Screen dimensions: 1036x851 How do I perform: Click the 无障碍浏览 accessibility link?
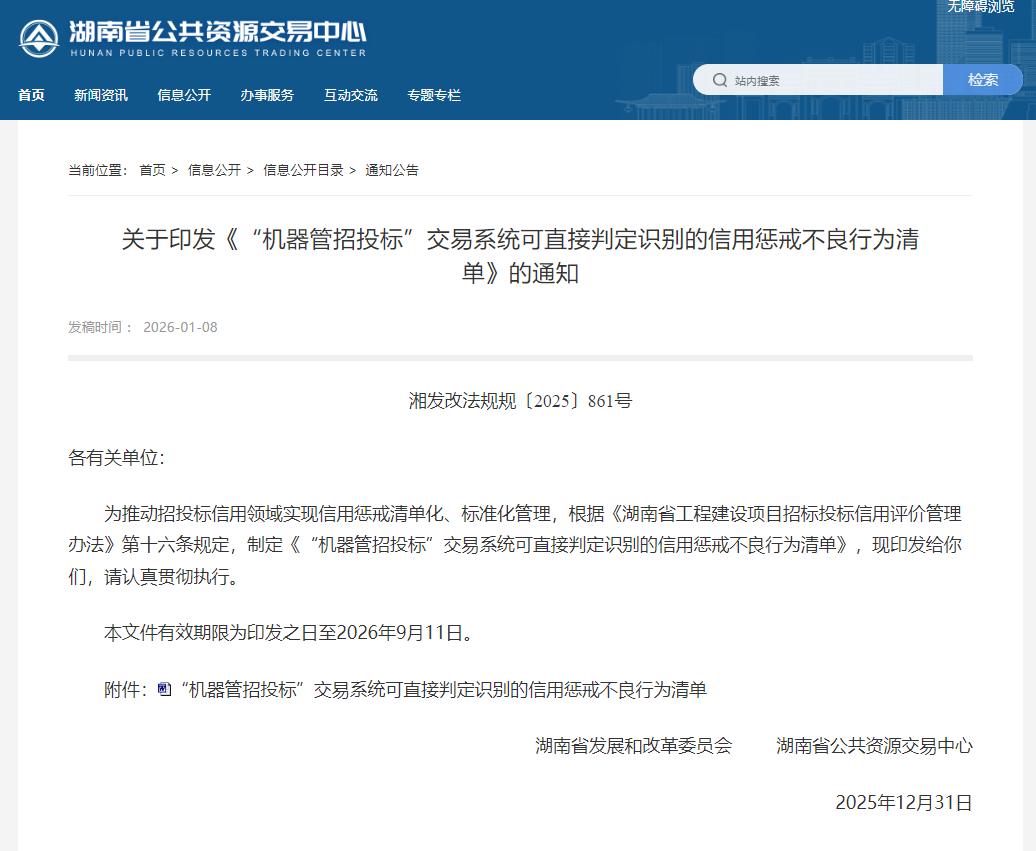click(x=980, y=7)
